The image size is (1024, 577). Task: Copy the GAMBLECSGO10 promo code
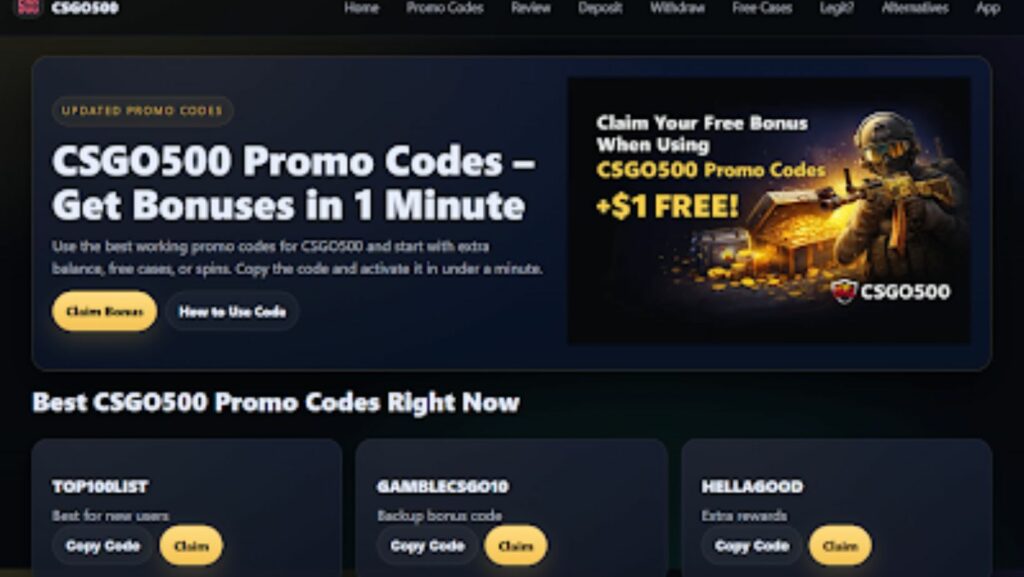tap(427, 546)
